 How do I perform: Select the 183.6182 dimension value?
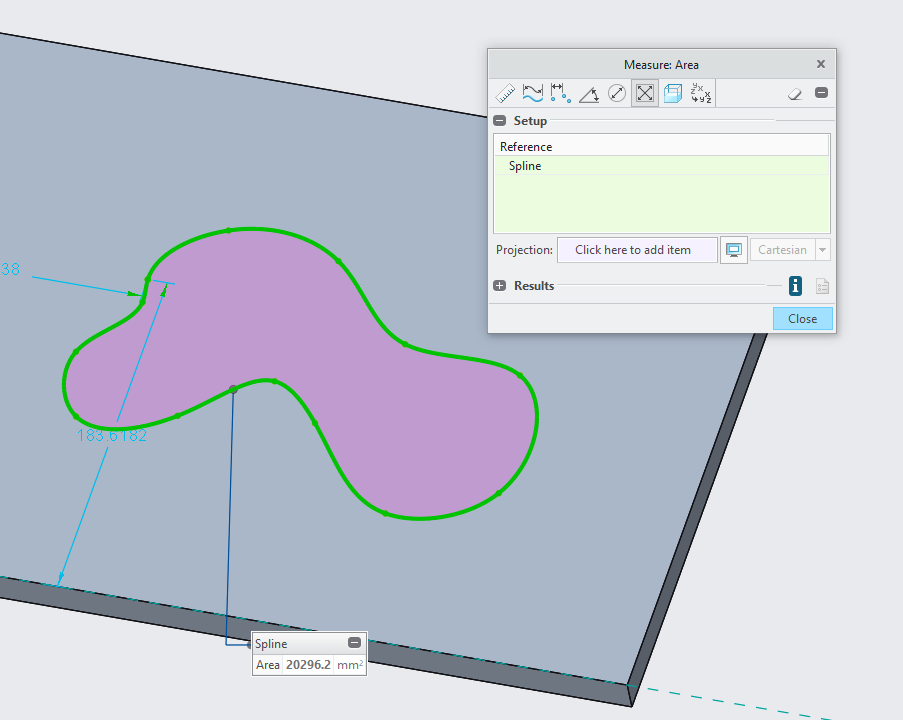pyautogui.click(x=112, y=435)
